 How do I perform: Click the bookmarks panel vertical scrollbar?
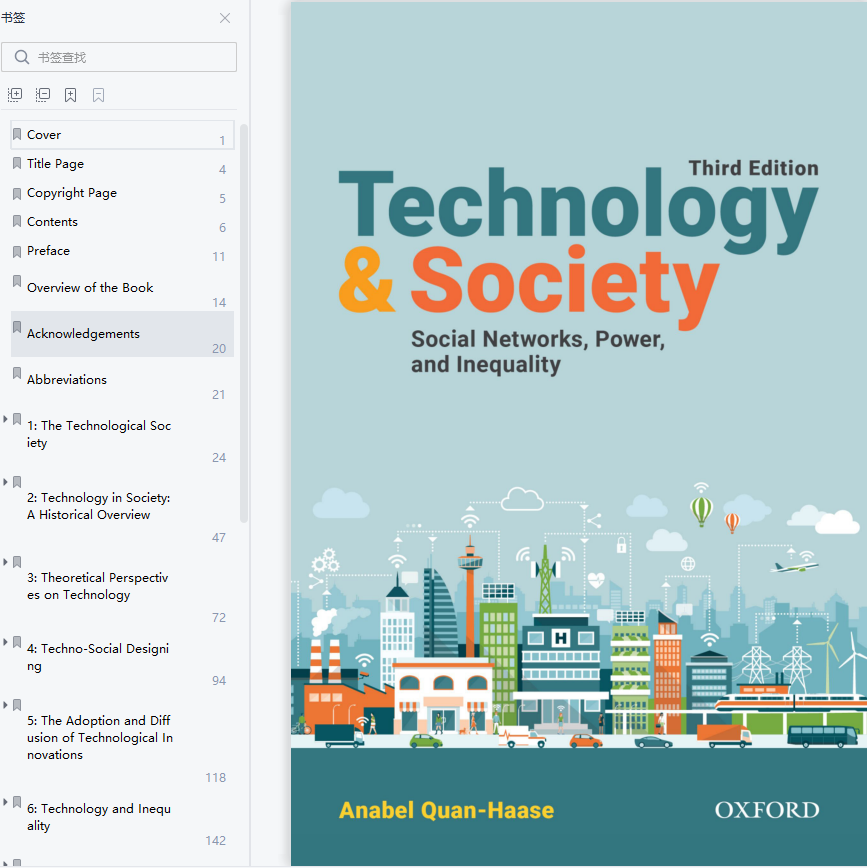pos(244,324)
